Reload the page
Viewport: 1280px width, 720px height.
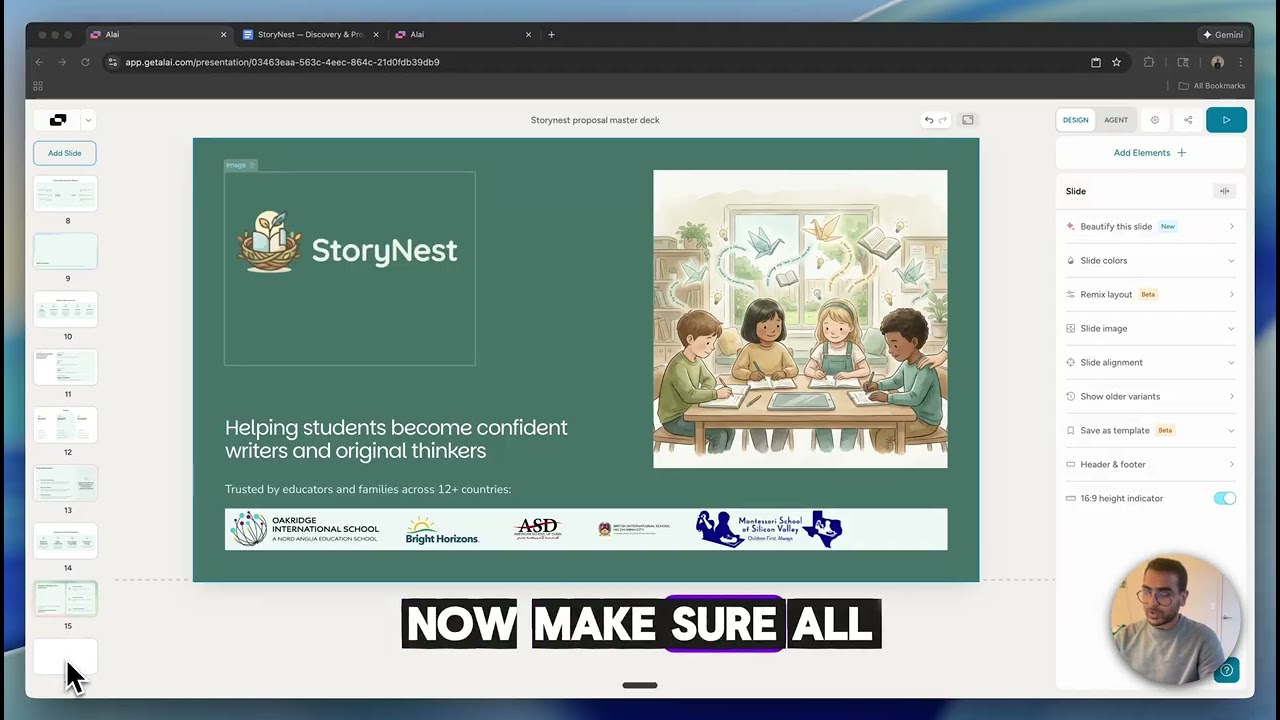coord(85,62)
